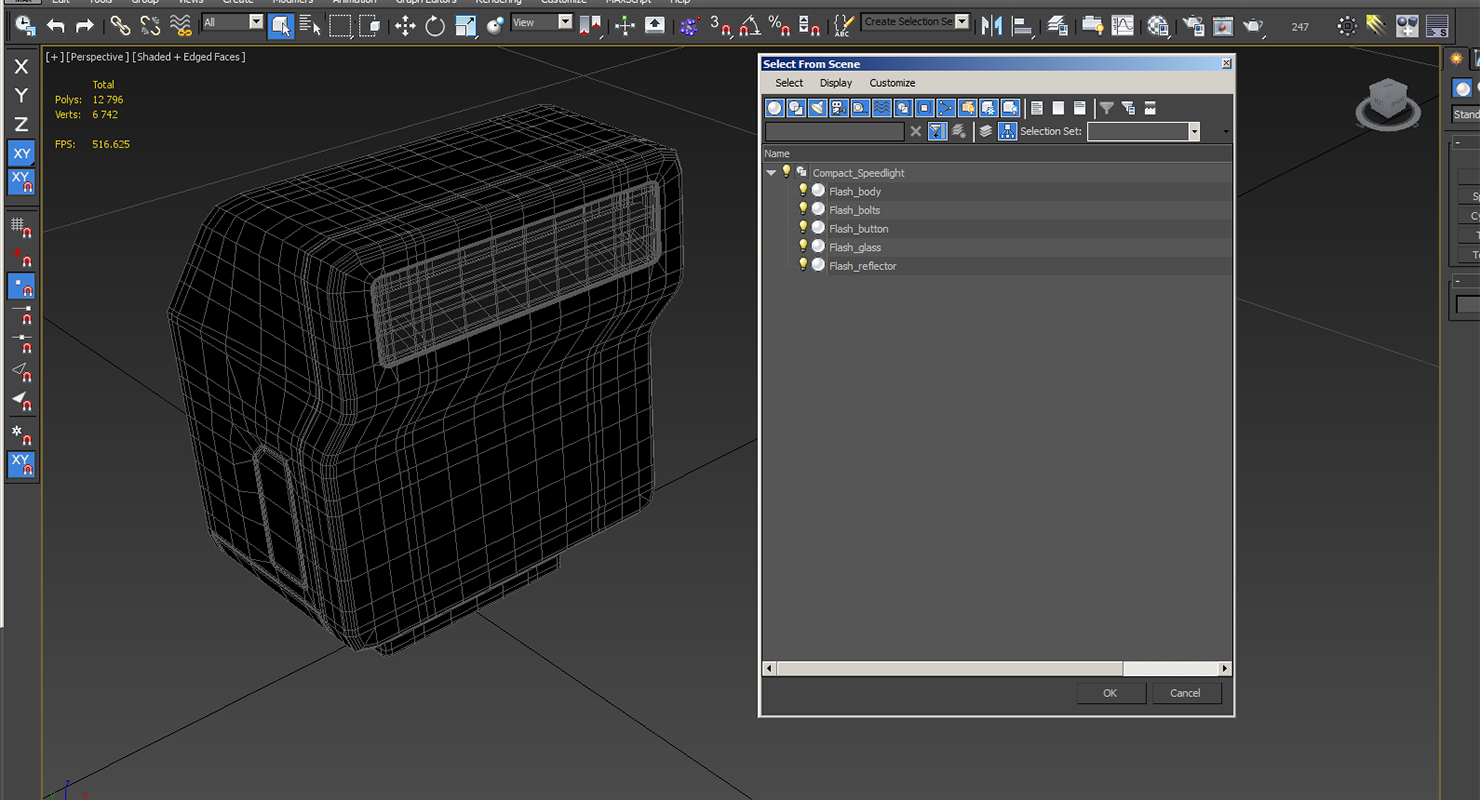Open the Rendered Frame Window icon
The height and width of the screenshot is (800, 1480).
pos(1223,25)
